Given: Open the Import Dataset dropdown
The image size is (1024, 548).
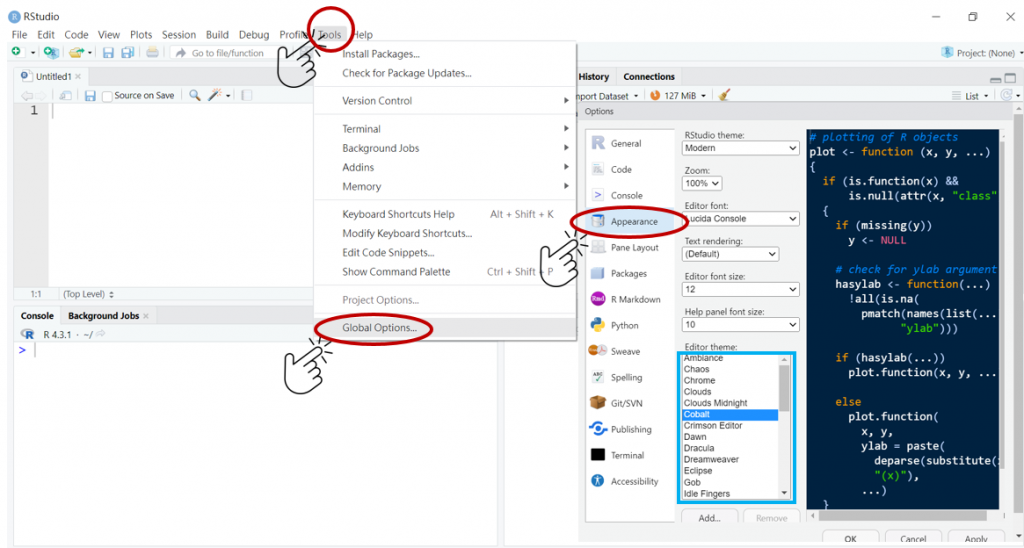Looking at the screenshot, I should coord(607,96).
